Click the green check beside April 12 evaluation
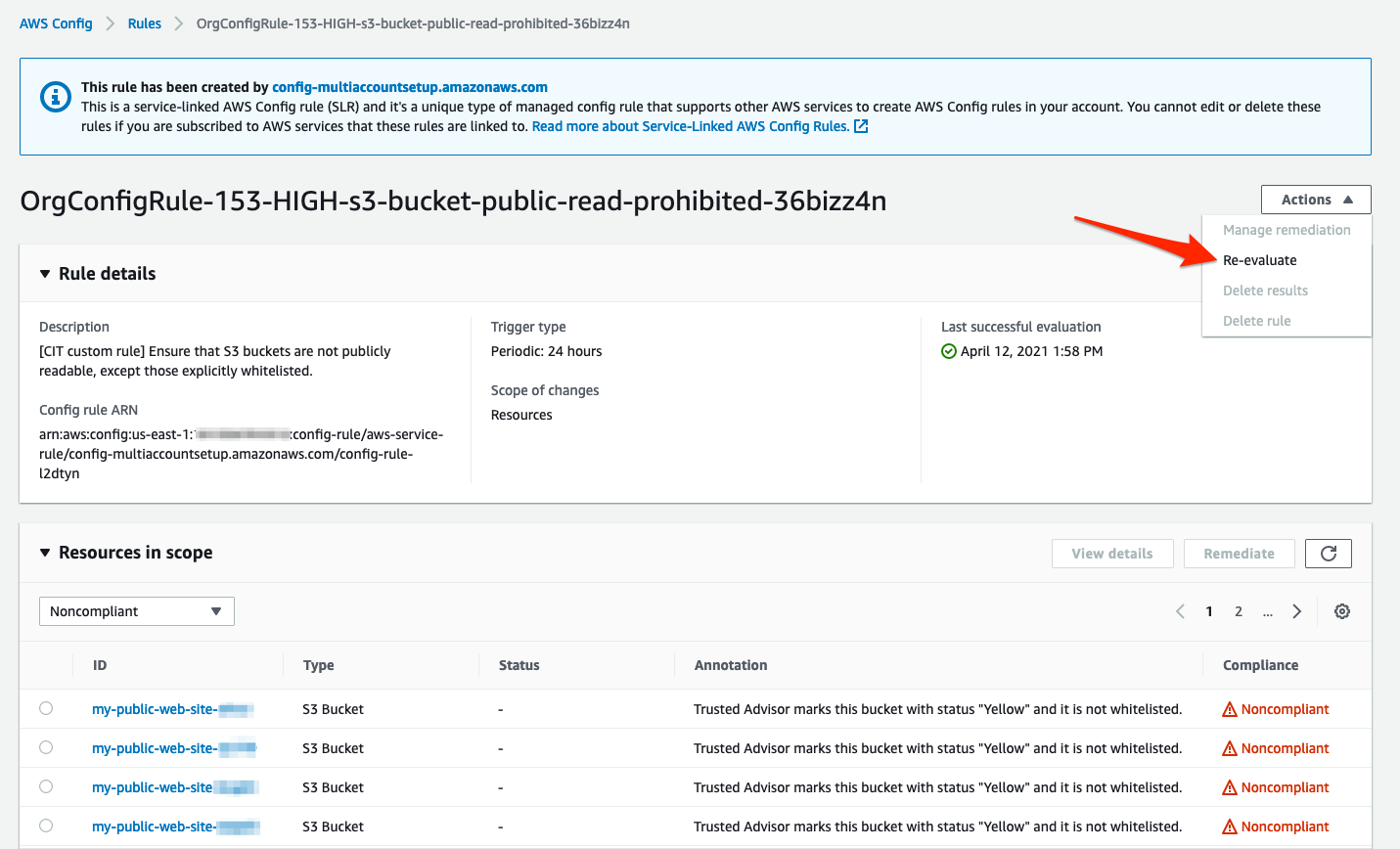Screen dimensions: 1400x849 [x=949, y=351]
